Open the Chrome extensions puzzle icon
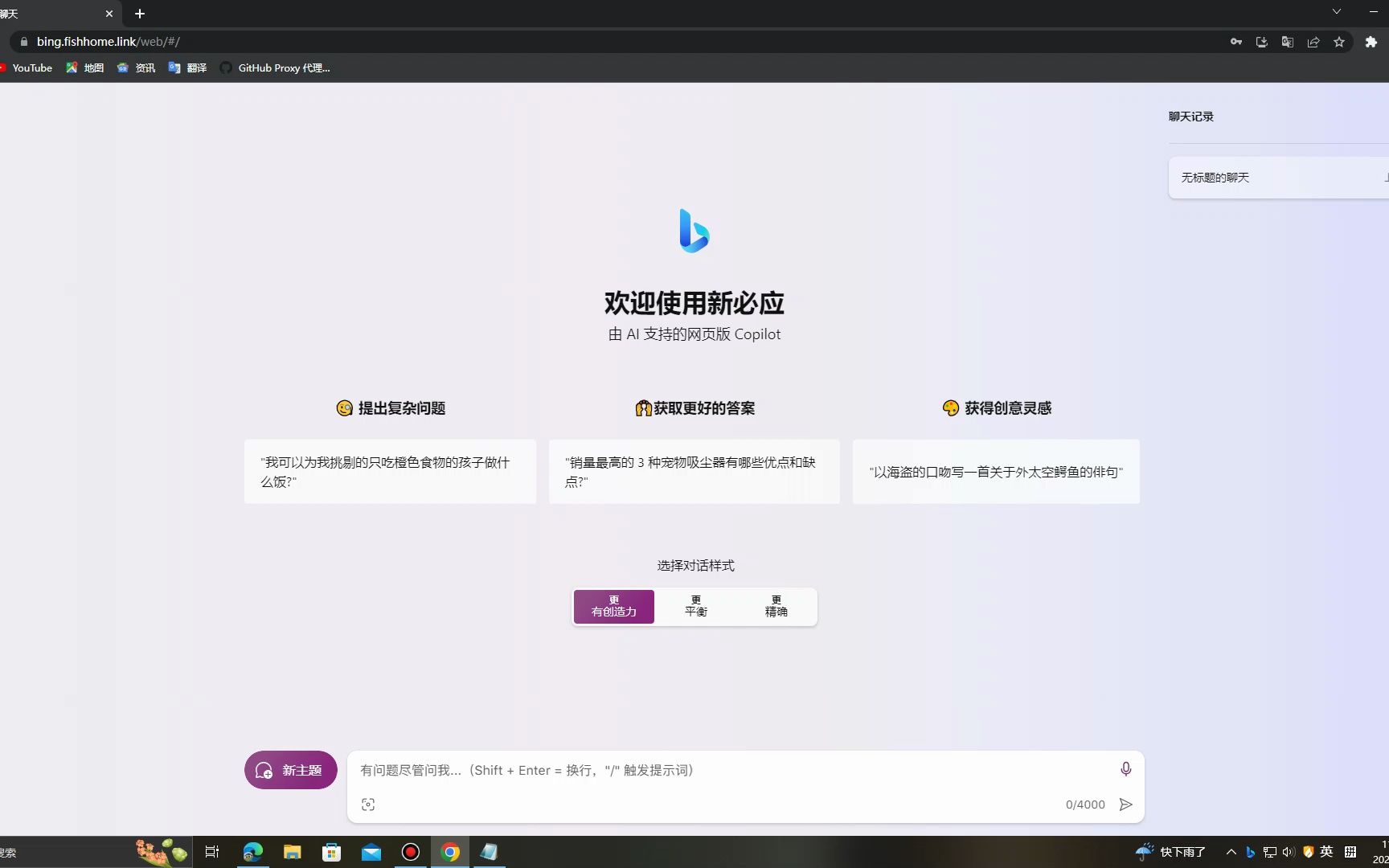This screenshot has width=1389, height=868. 1371,42
